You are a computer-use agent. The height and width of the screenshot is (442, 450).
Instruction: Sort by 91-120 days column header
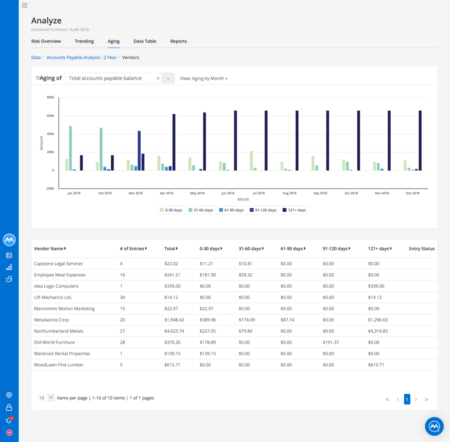pos(336,249)
